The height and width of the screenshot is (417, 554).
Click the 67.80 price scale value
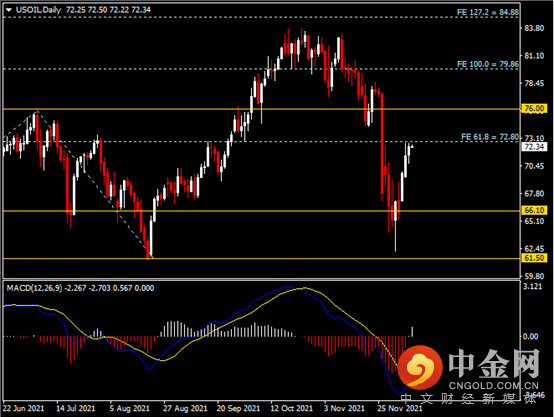tap(534, 194)
